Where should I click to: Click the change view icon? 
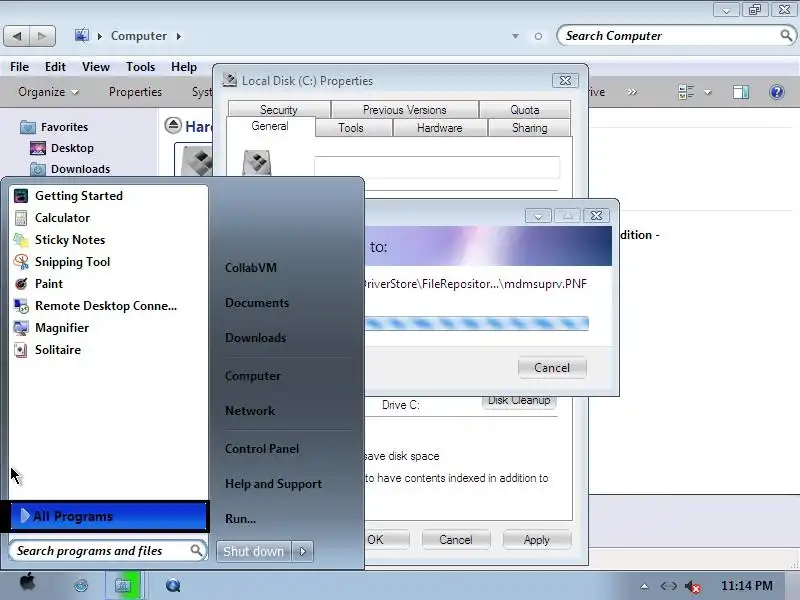tap(686, 92)
